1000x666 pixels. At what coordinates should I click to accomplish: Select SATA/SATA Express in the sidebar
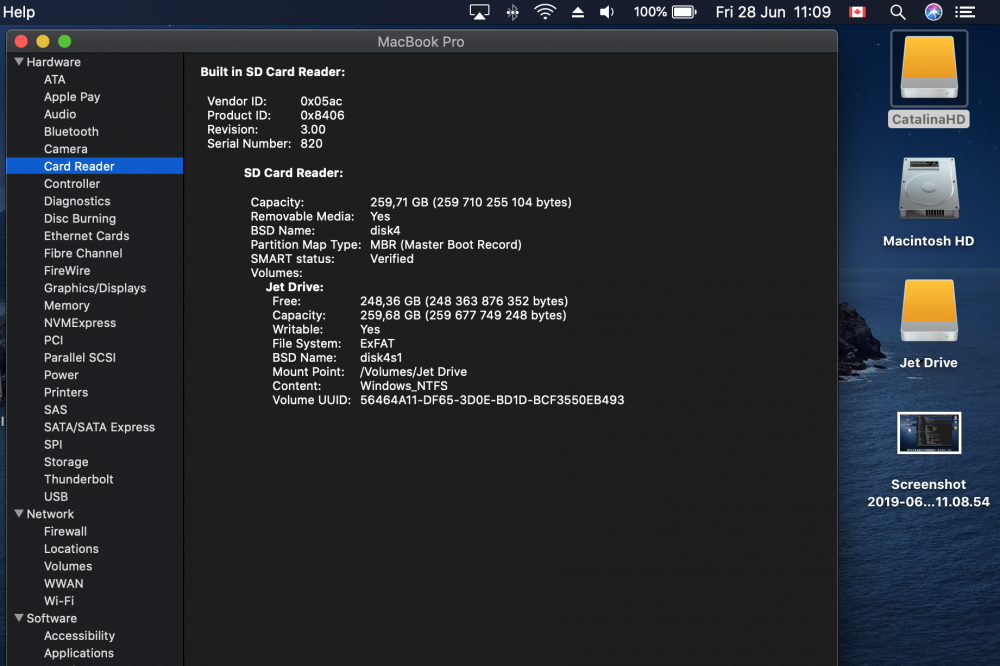point(99,427)
